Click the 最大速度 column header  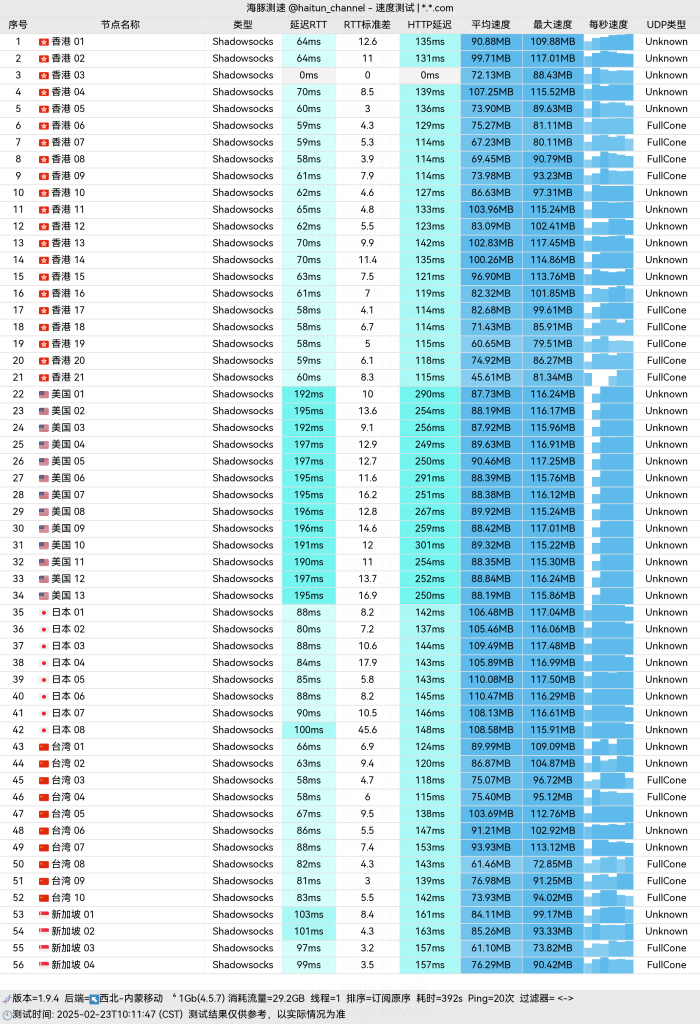coord(552,25)
